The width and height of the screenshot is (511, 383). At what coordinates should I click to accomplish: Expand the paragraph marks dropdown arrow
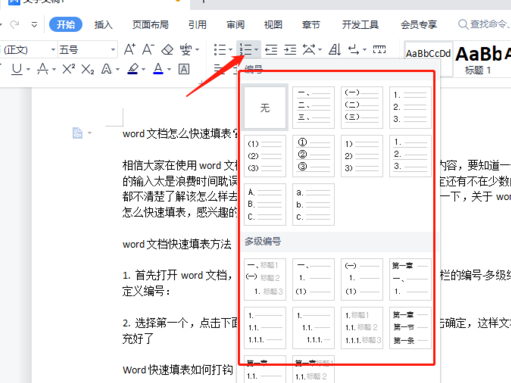tap(364, 50)
